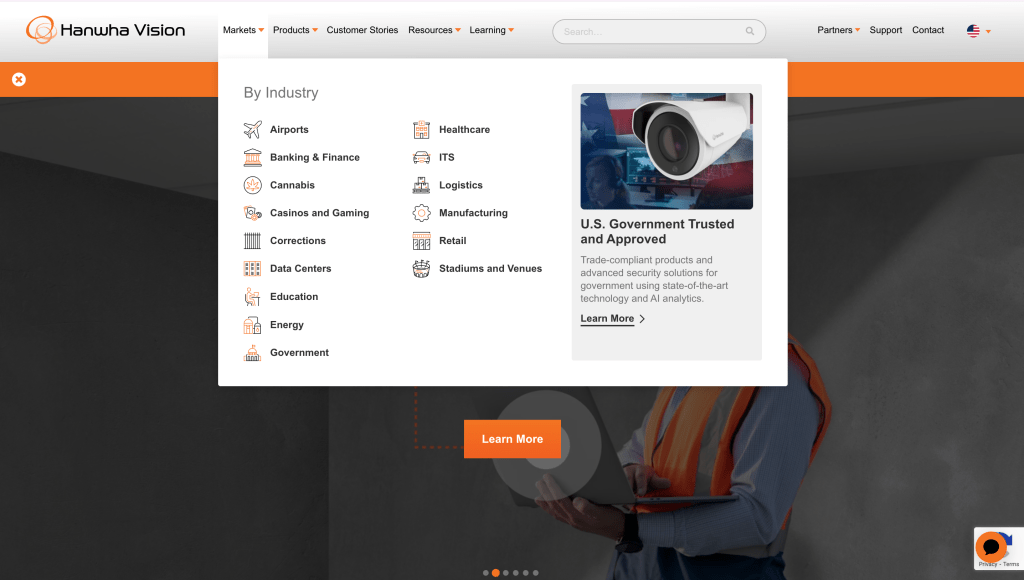1024x580 pixels.
Task: Select Stadiums and Venues menu entry
Action: click(490, 269)
